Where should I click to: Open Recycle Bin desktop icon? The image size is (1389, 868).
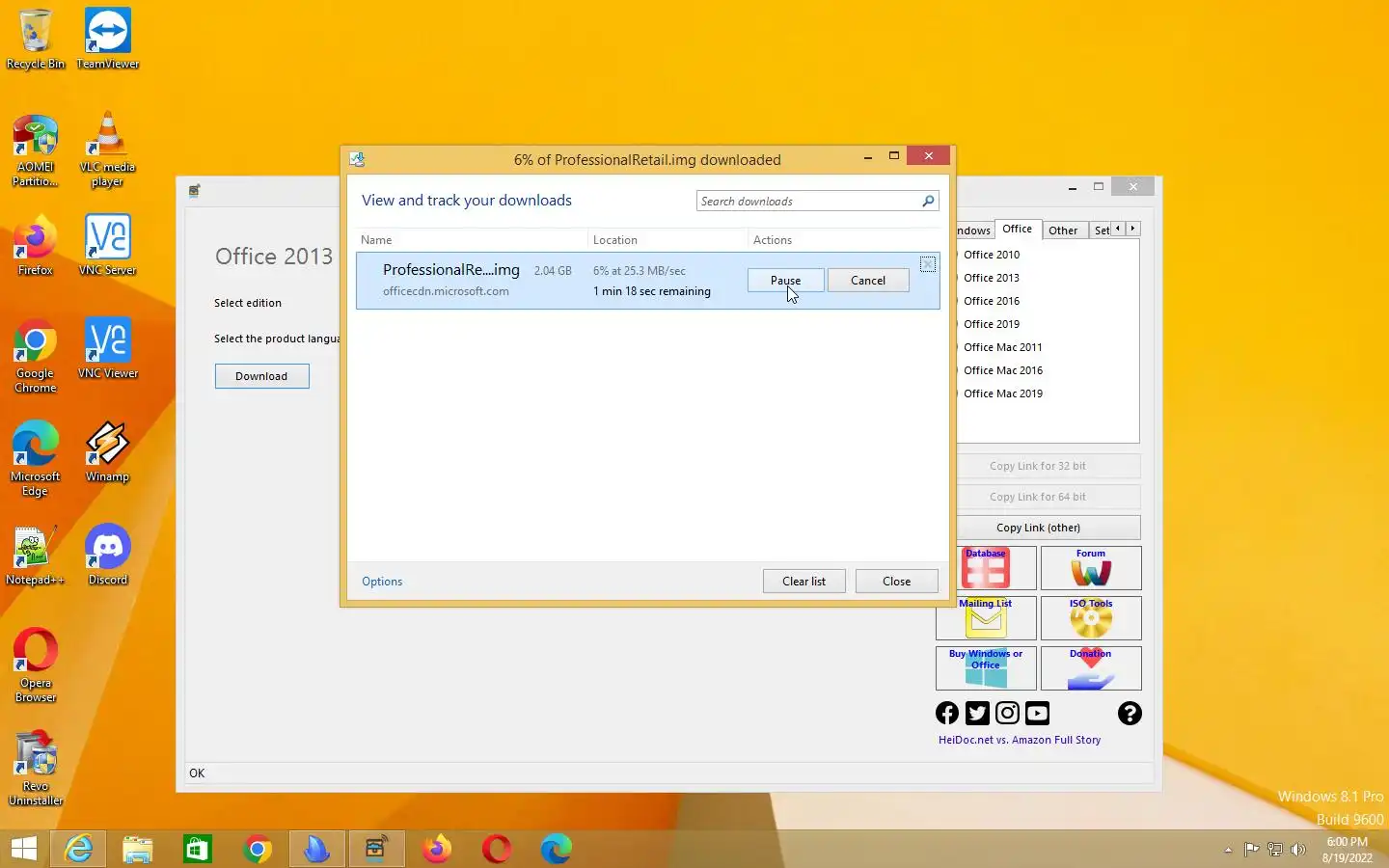click(x=36, y=39)
